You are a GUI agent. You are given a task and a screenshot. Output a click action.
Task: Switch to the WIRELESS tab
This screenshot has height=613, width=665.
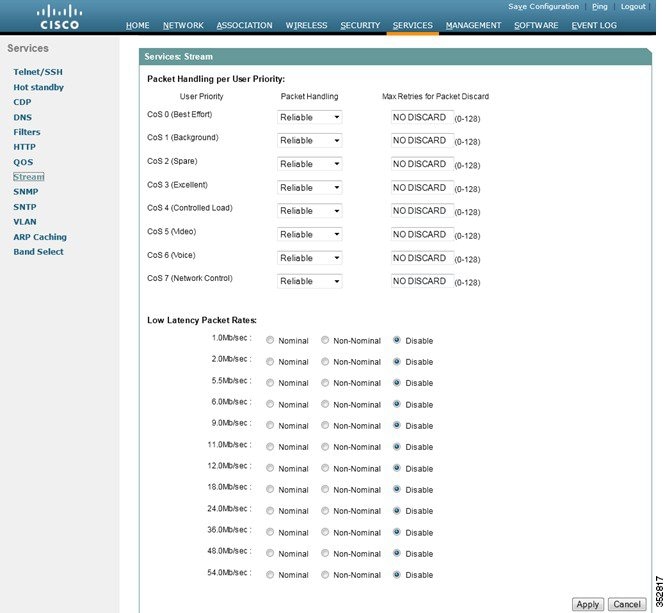306,25
